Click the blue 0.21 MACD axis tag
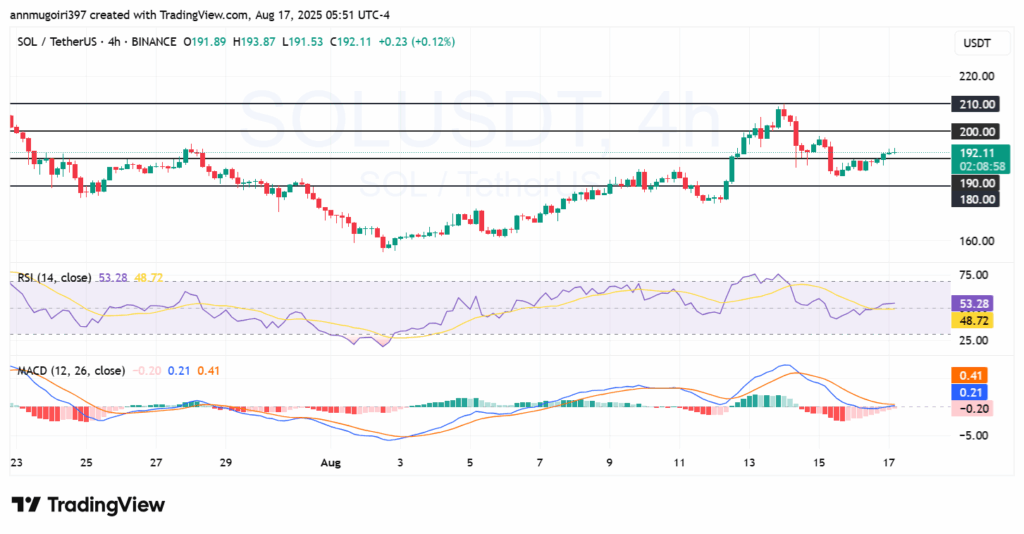This screenshot has width=1024, height=534. [x=970, y=392]
